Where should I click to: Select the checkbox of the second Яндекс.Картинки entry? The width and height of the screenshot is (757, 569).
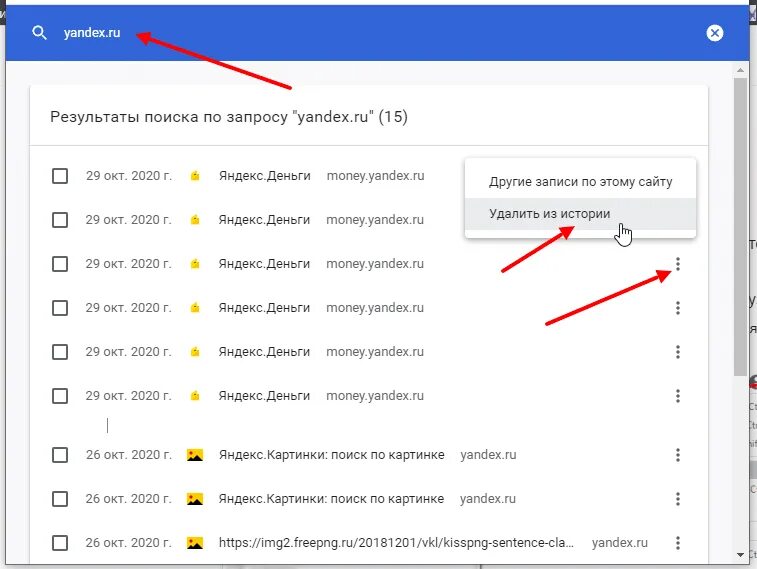[60, 499]
